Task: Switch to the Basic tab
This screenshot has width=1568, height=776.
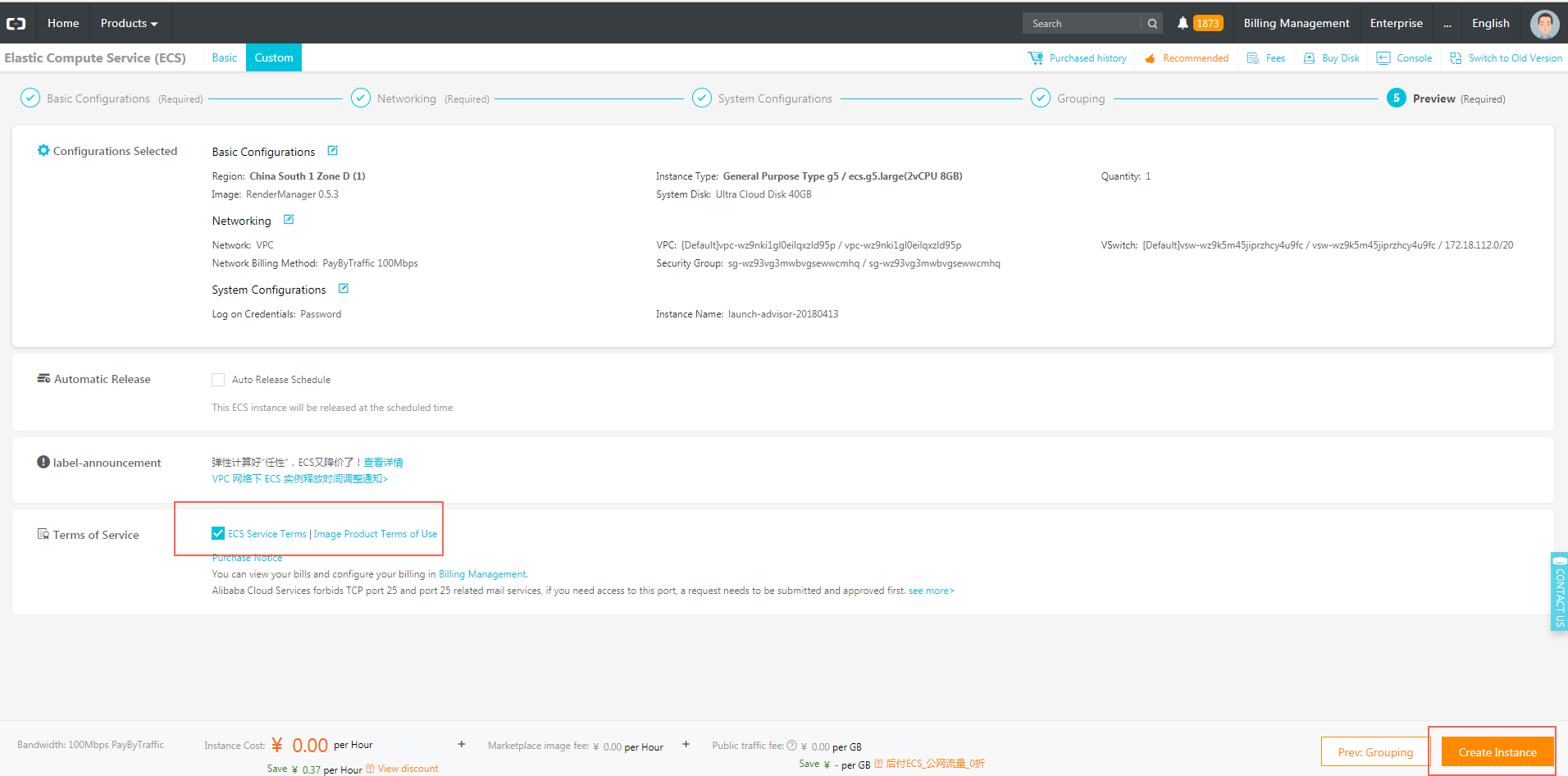Action: coord(224,57)
